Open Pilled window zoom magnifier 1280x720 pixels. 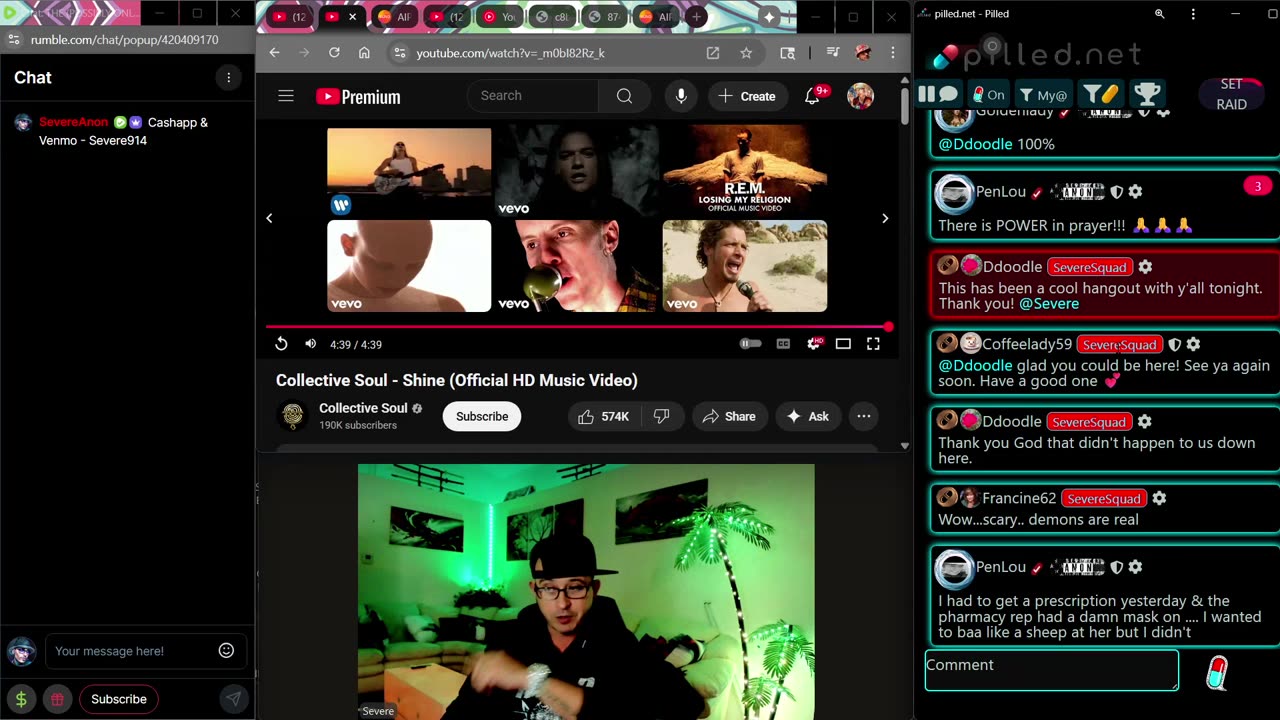[x=1159, y=14]
